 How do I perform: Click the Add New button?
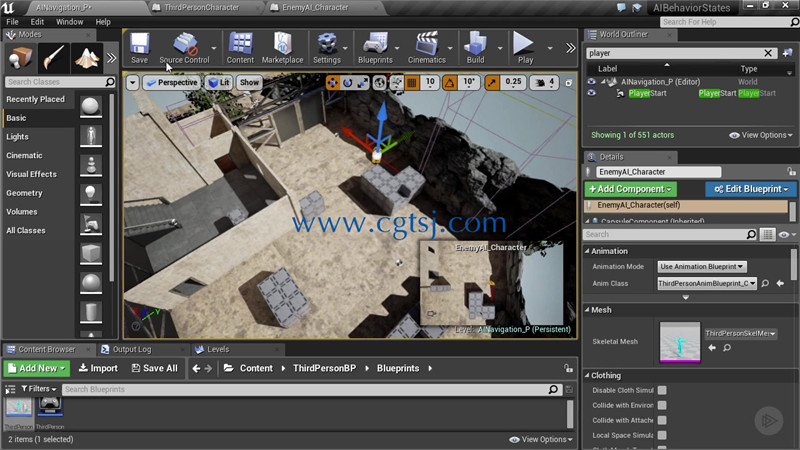click(37, 368)
